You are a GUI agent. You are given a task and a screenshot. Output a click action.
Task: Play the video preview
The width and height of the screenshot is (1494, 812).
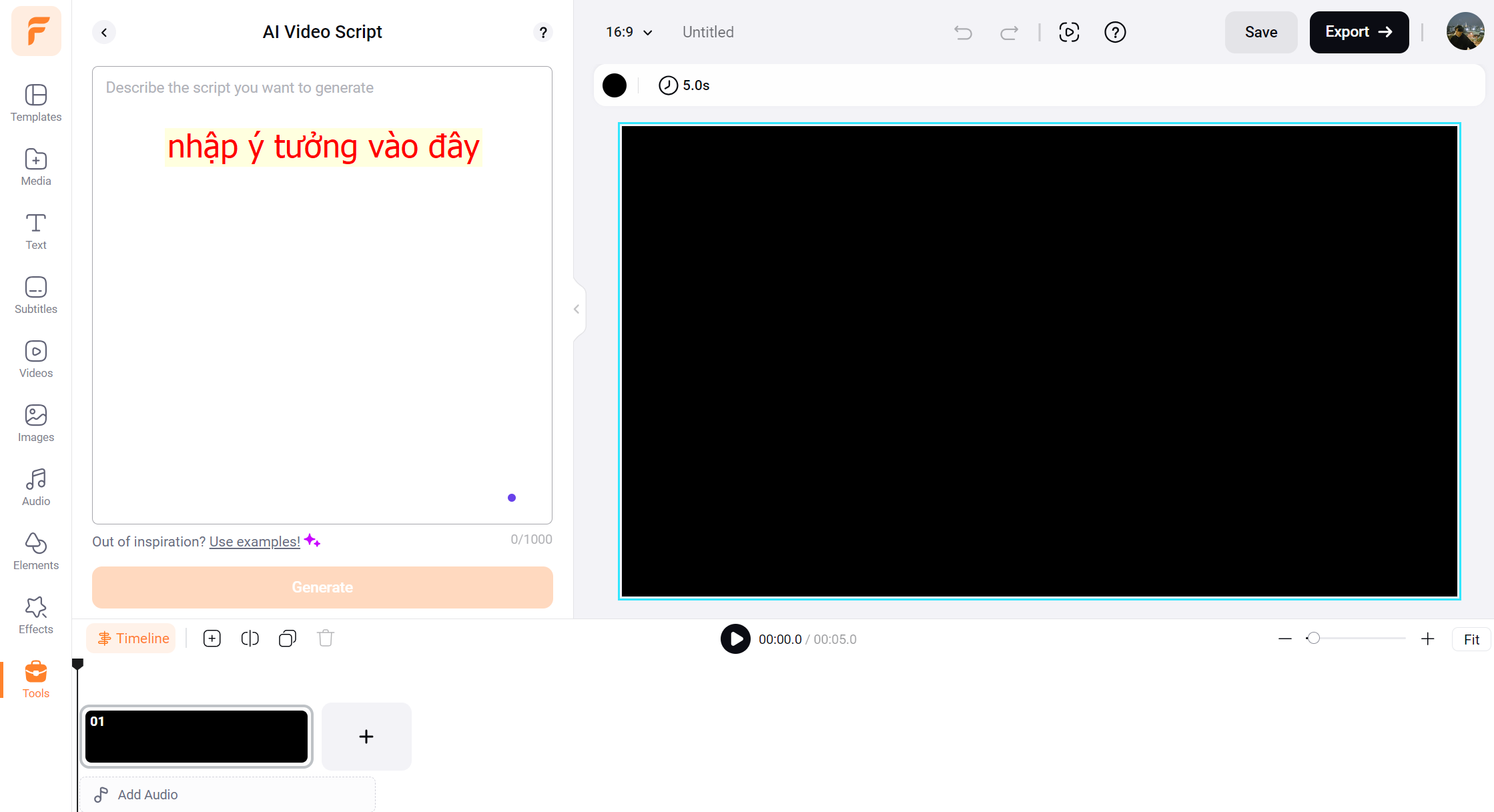coord(735,638)
